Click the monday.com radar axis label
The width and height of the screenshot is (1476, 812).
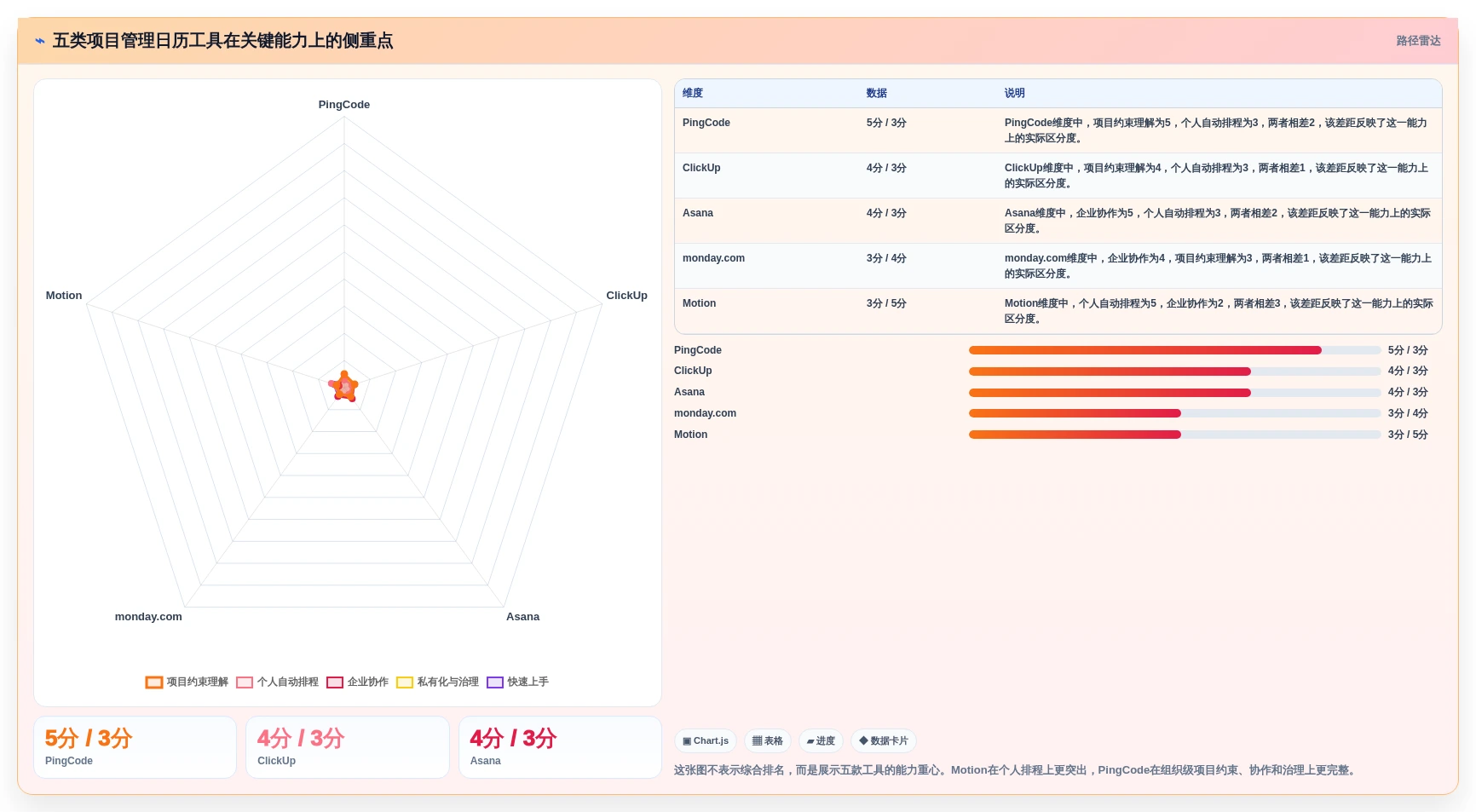click(148, 617)
